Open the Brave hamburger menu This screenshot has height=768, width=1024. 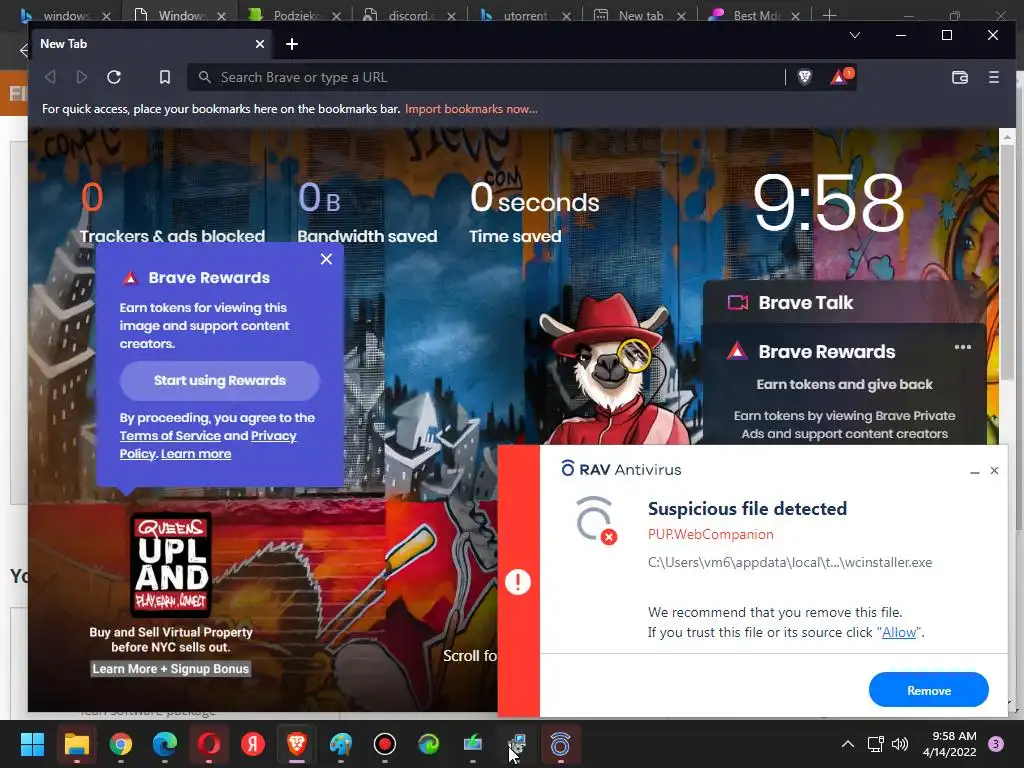point(993,77)
